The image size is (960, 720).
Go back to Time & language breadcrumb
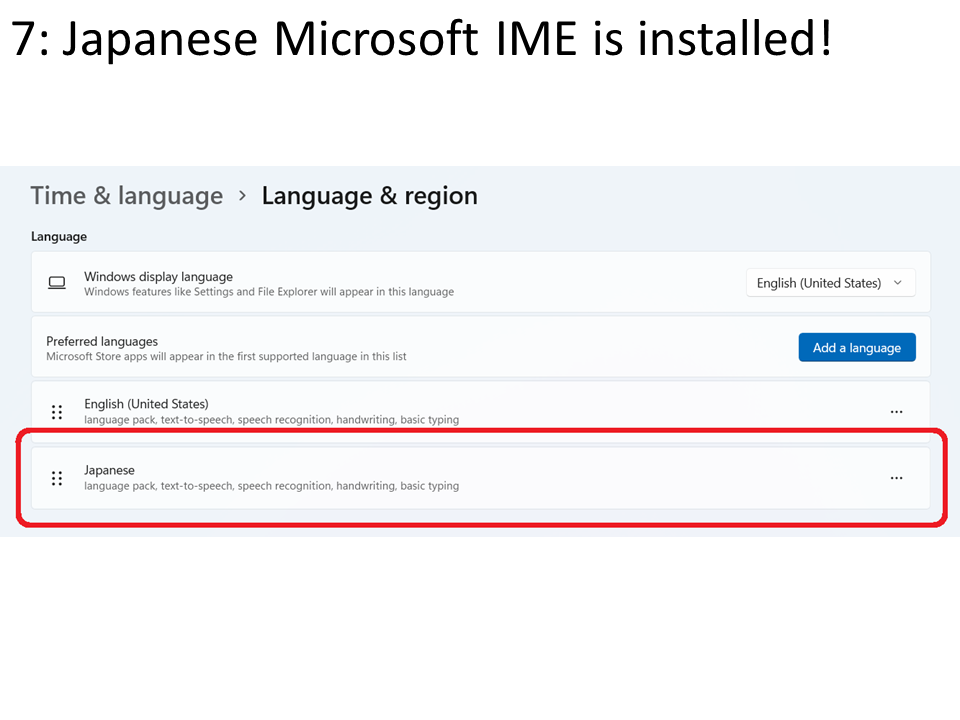[127, 196]
